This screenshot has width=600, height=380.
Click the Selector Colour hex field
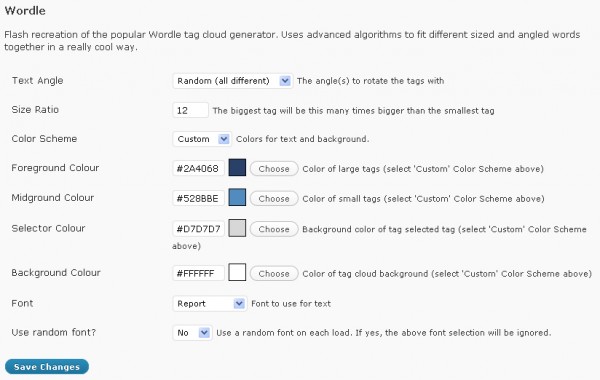[198, 229]
